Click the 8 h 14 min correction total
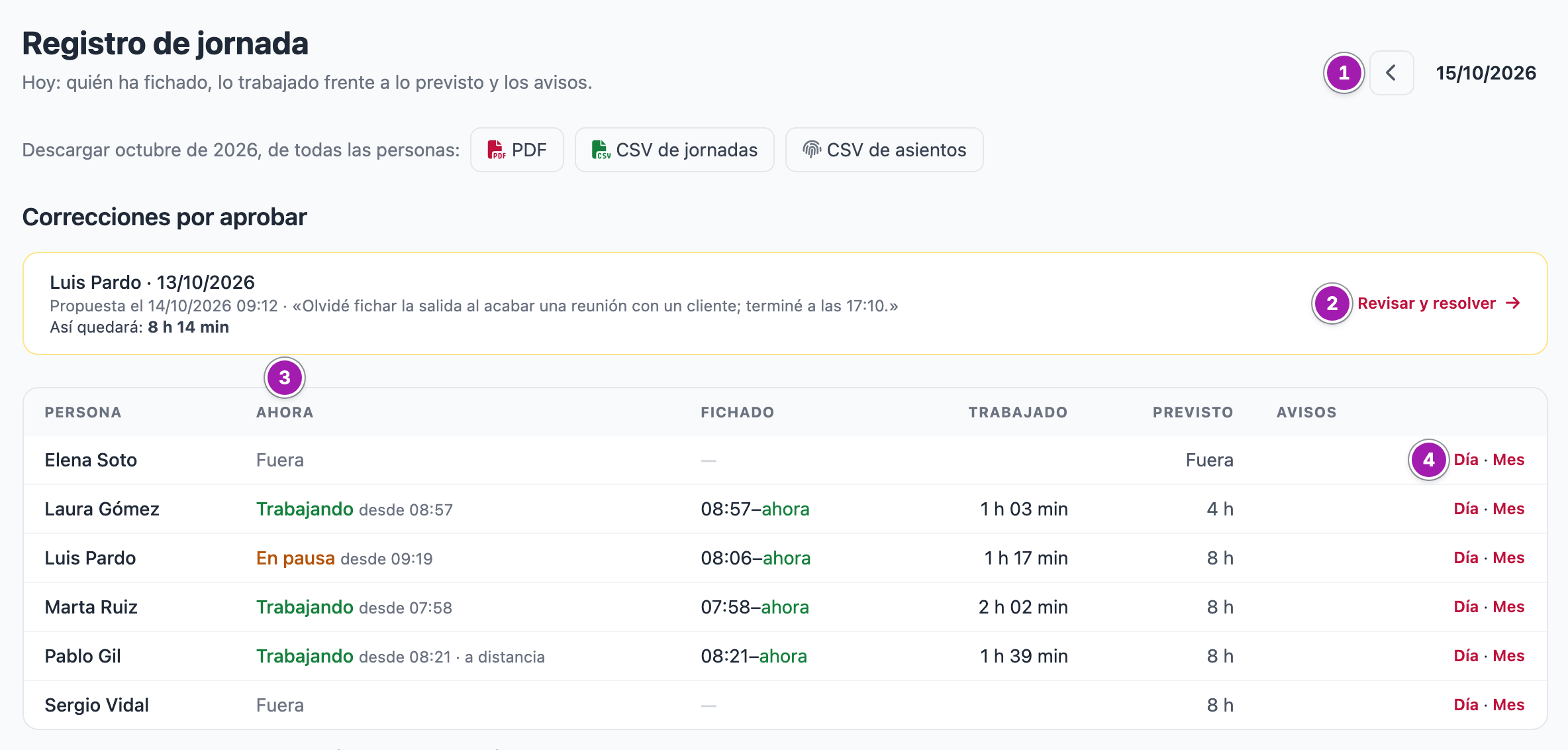This screenshot has height=750, width=1568. (x=188, y=327)
